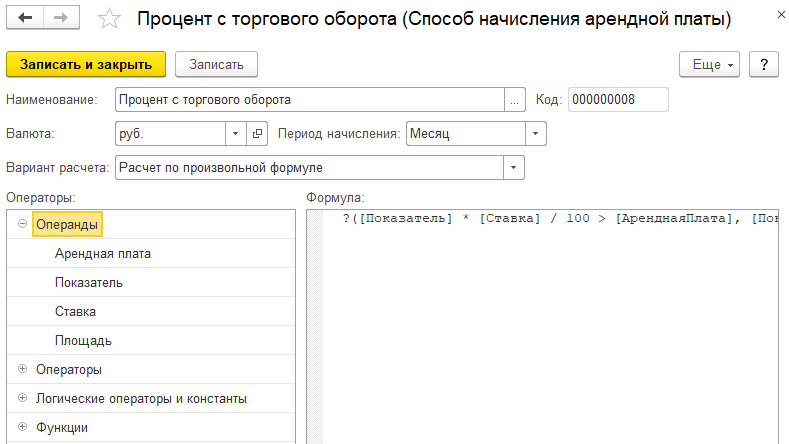The height and width of the screenshot is (444, 789).
Task: Click inside the Код input field
Action: (x=617, y=100)
